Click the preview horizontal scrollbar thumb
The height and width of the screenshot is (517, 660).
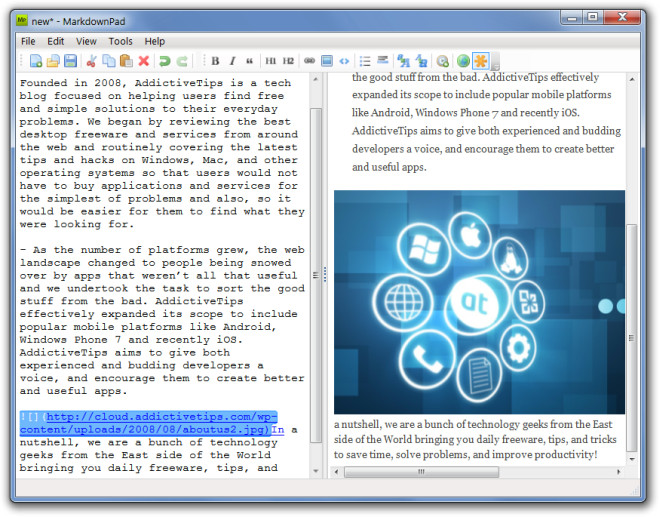click(421, 472)
